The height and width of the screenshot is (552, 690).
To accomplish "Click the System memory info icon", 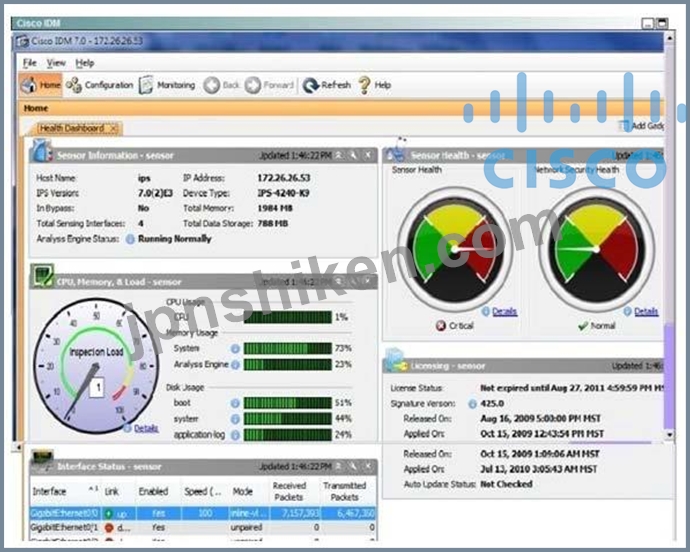I will point(235,349).
